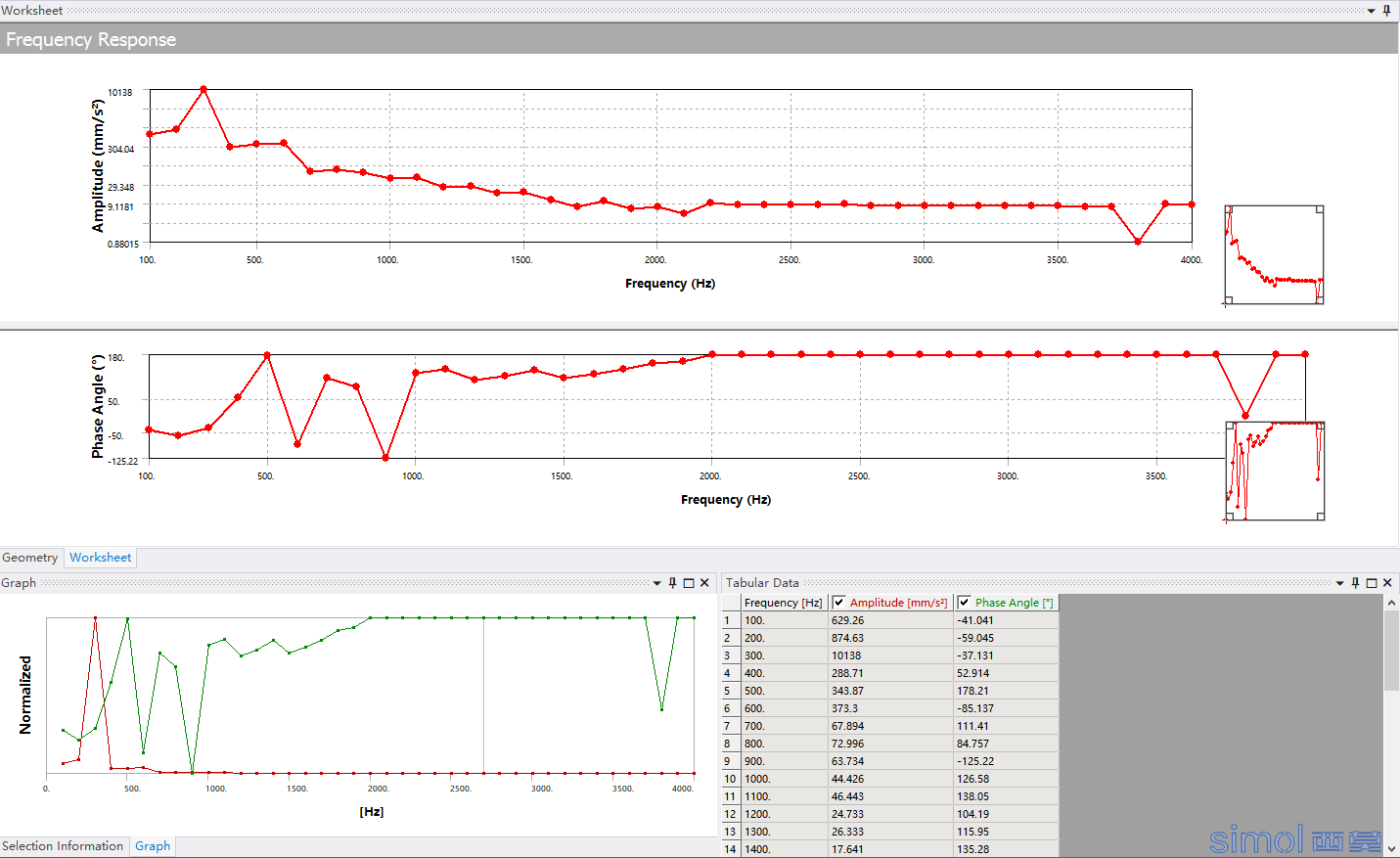Pin the Tabular Data panel
Image resolution: width=1400 pixels, height=858 pixels.
coord(1355,583)
